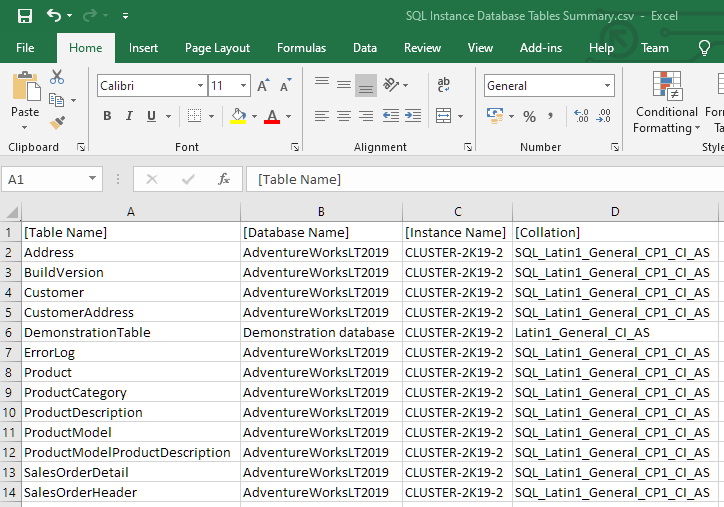
Task: Open the Add-ins tab
Action: (x=541, y=48)
